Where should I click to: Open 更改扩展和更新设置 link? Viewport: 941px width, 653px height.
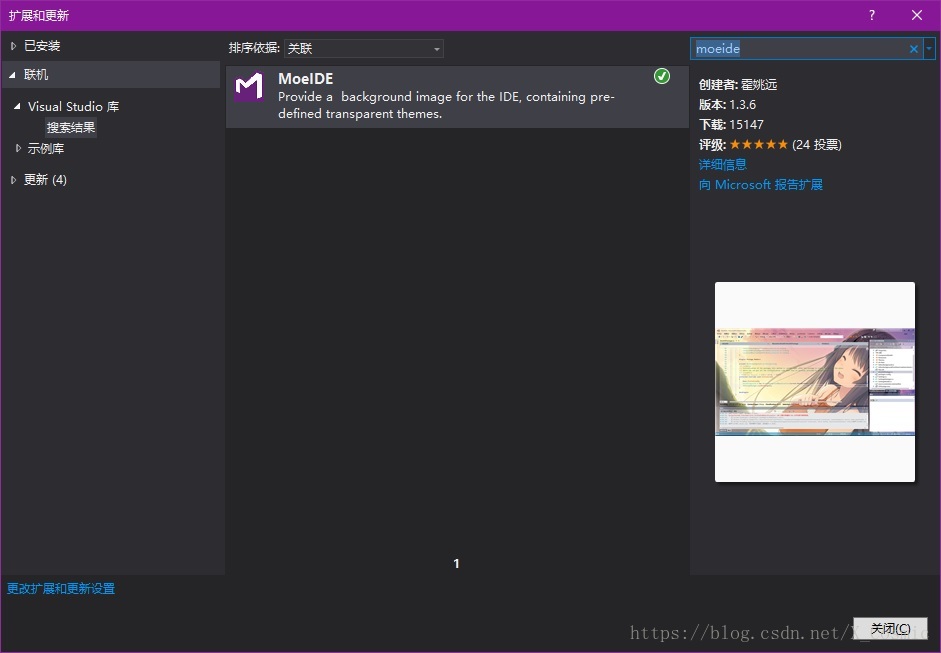tap(61, 588)
